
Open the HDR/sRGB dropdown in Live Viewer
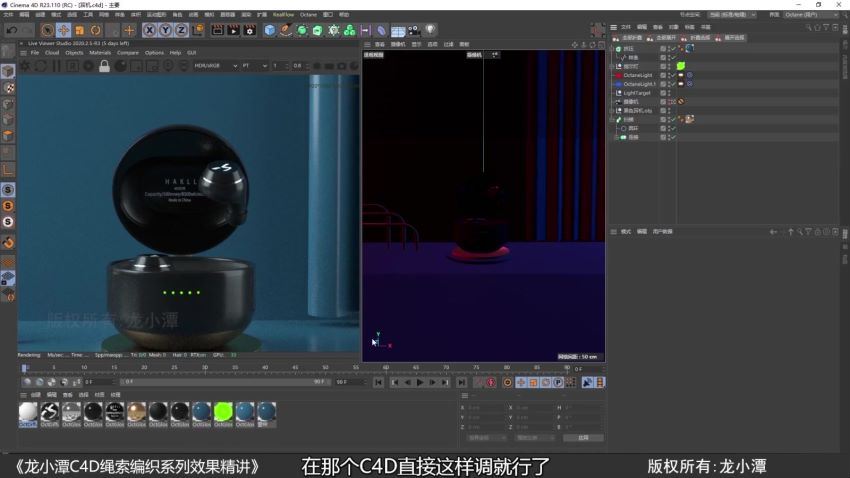point(216,66)
